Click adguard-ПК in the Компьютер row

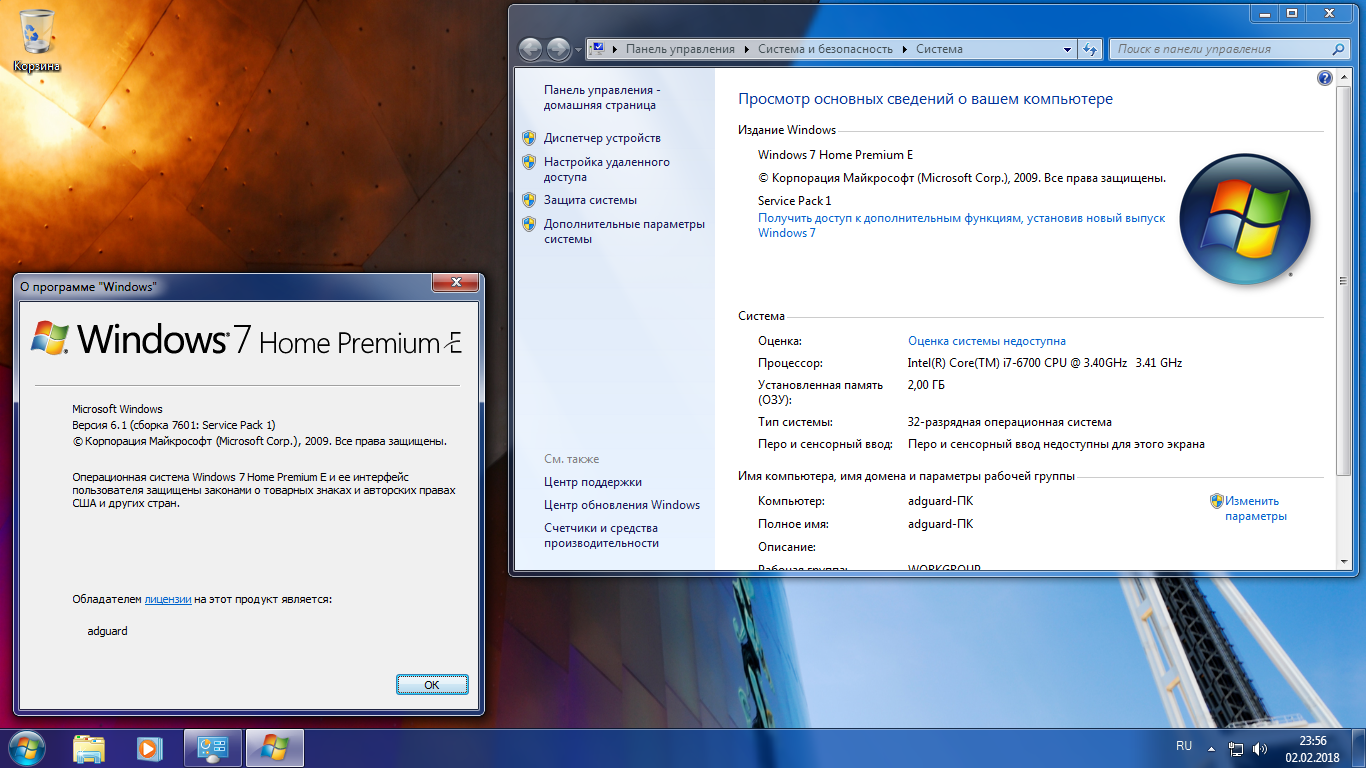pos(940,501)
